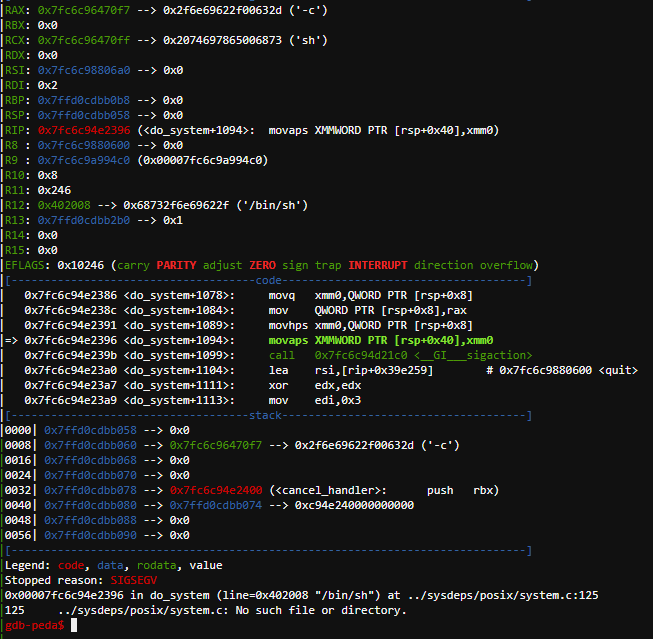Click the EFLAGS value 0x10246
The width and height of the screenshot is (653, 639).
[x=80, y=265]
